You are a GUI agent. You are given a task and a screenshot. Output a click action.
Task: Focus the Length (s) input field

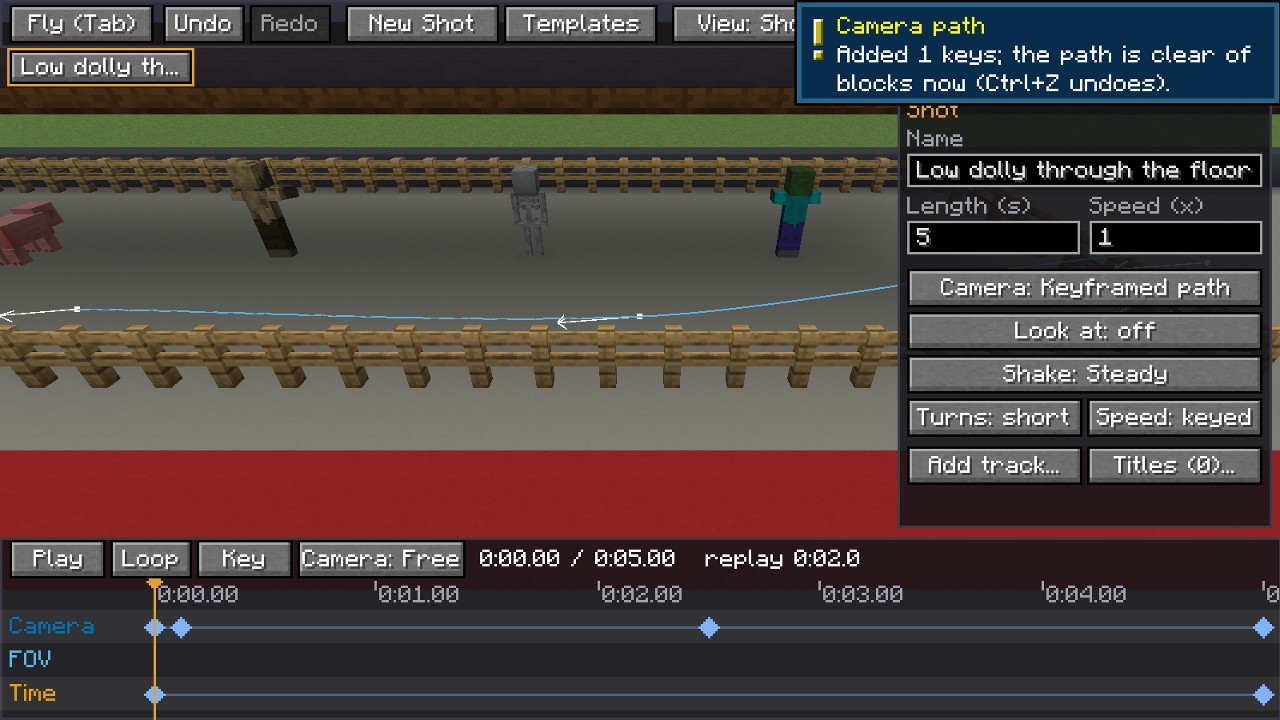[x=993, y=237]
